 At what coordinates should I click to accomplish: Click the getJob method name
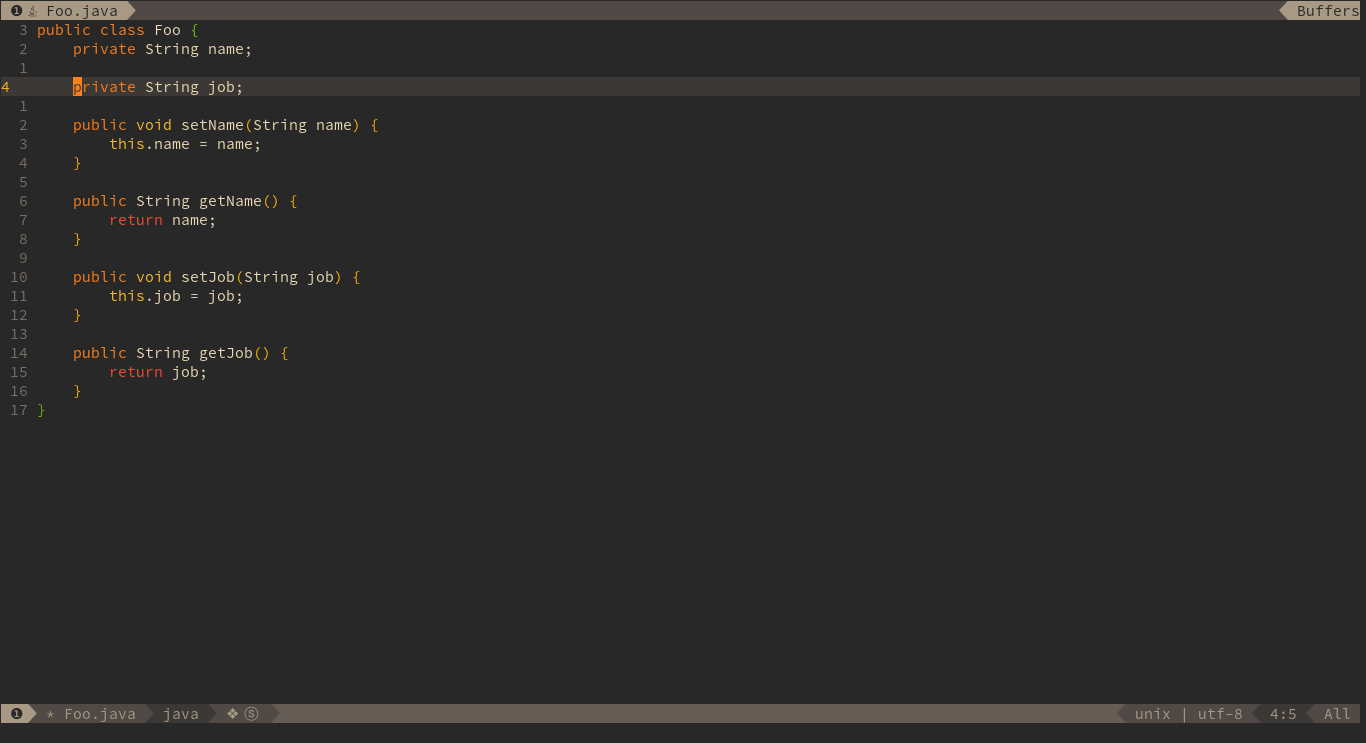click(224, 353)
